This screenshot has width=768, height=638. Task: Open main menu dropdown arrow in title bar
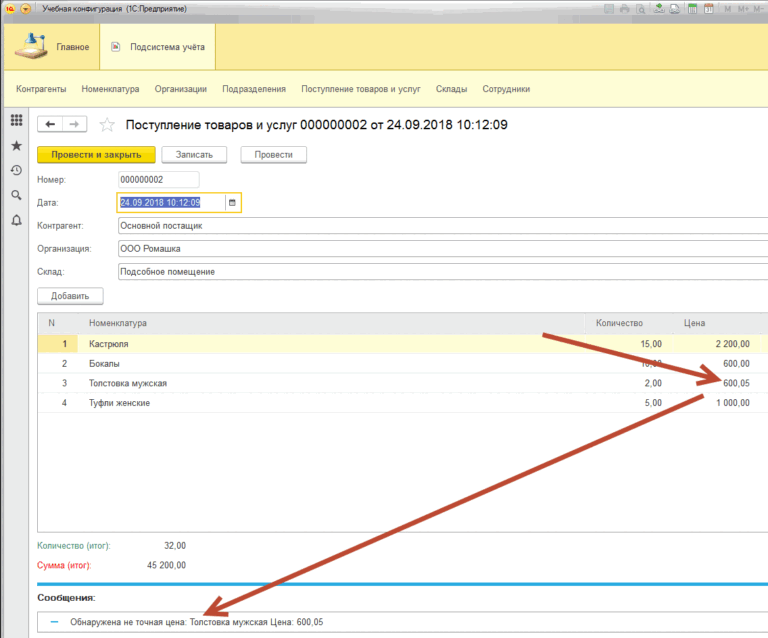click(26, 8)
